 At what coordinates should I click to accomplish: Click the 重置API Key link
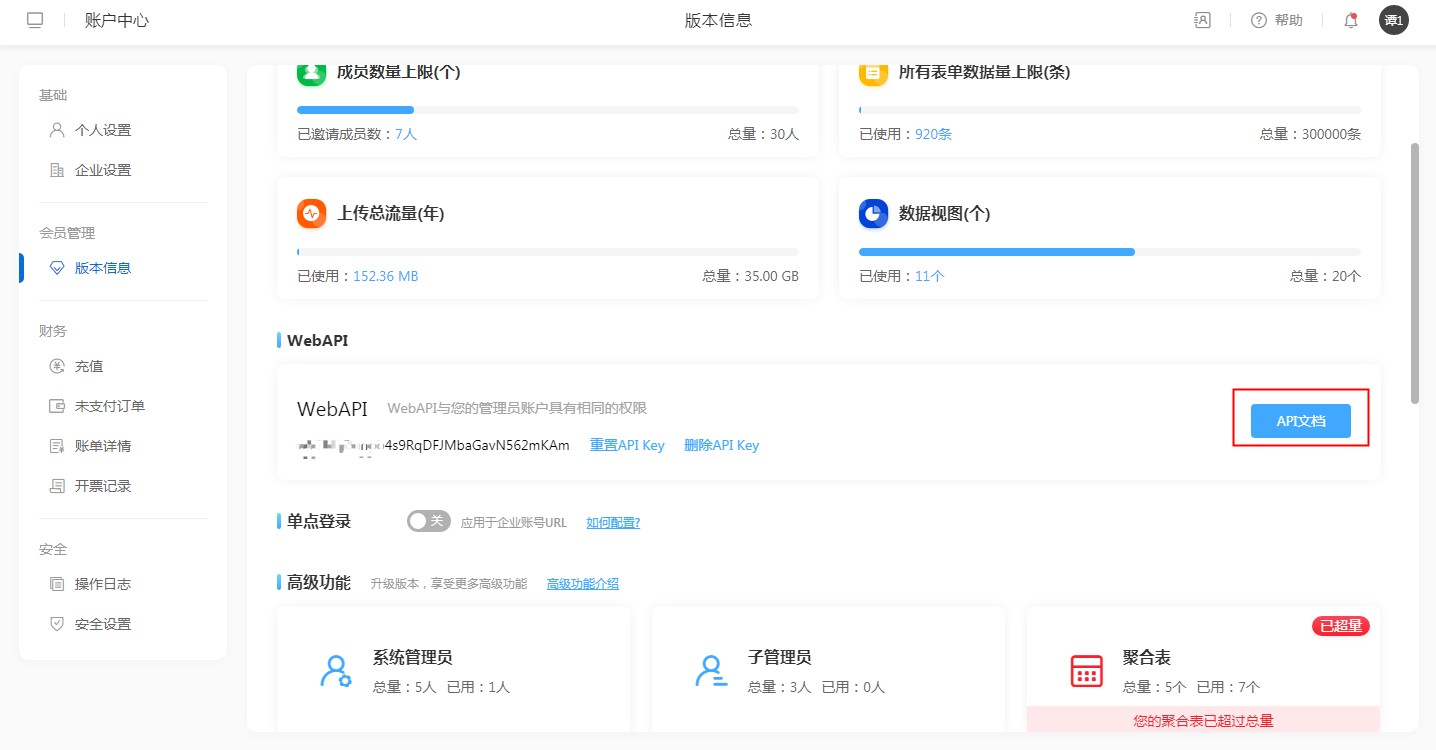[x=627, y=445]
